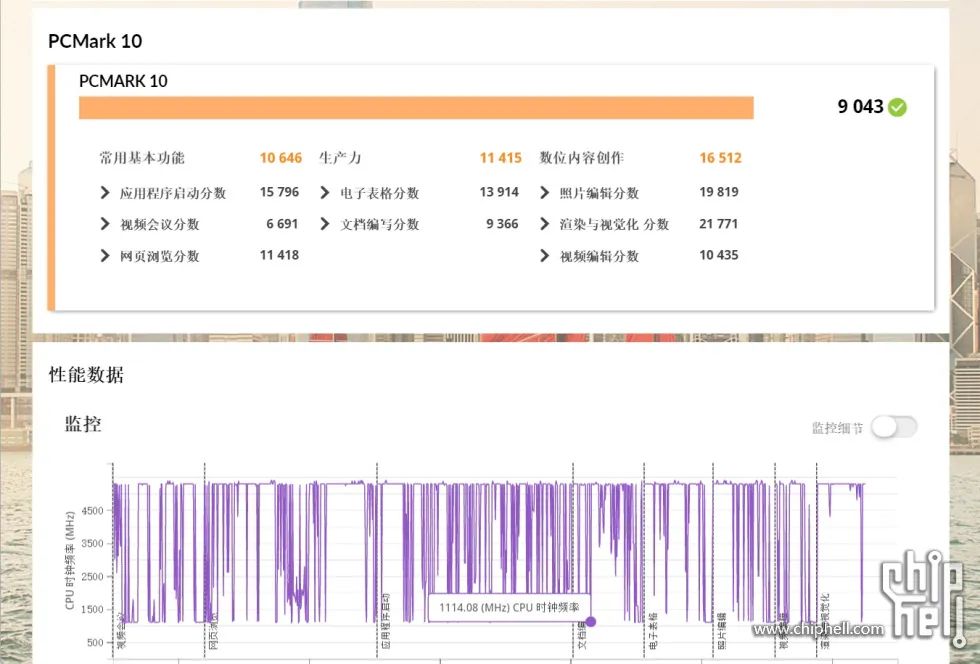Screen dimensions: 980x664
Task: Click value 21 771
Action: (719, 224)
